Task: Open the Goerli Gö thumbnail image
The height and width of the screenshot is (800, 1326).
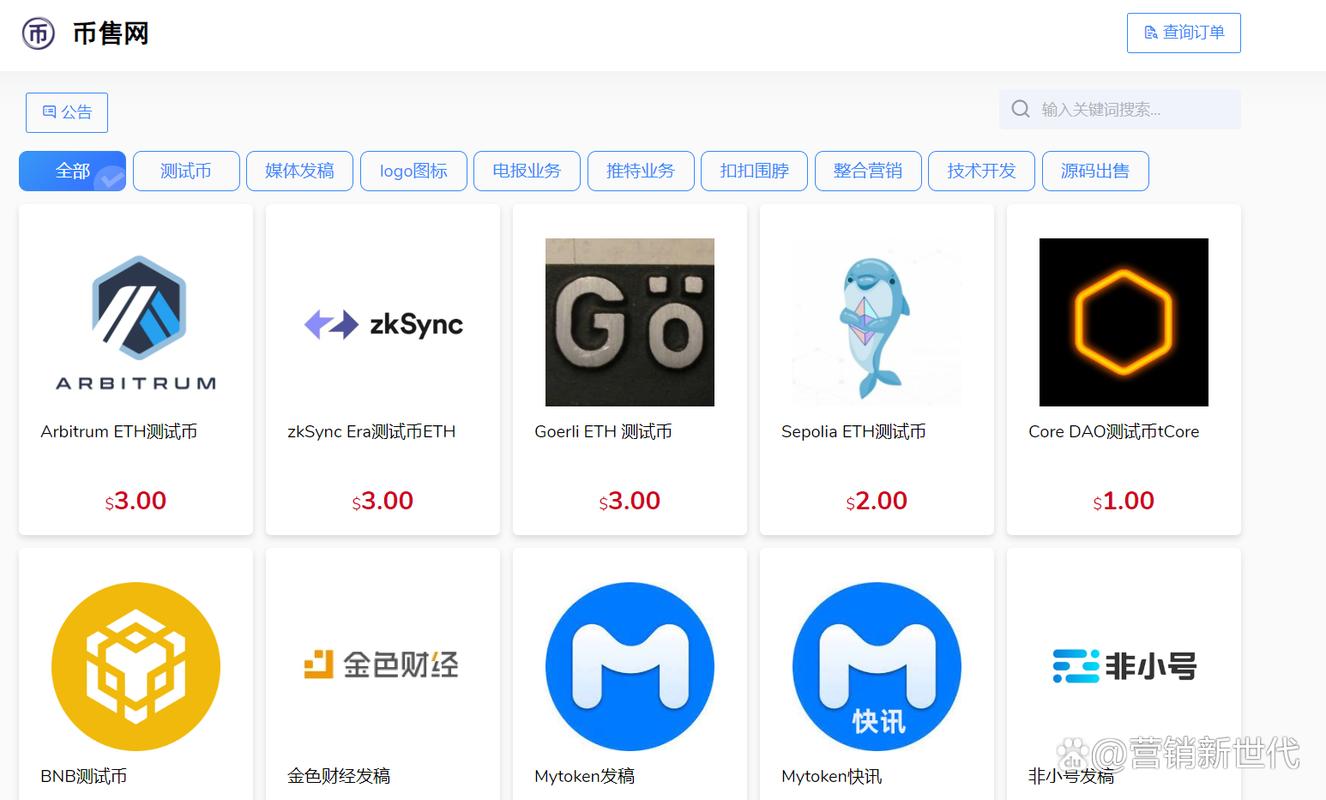Action: pyautogui.click(x=630, y=322)
